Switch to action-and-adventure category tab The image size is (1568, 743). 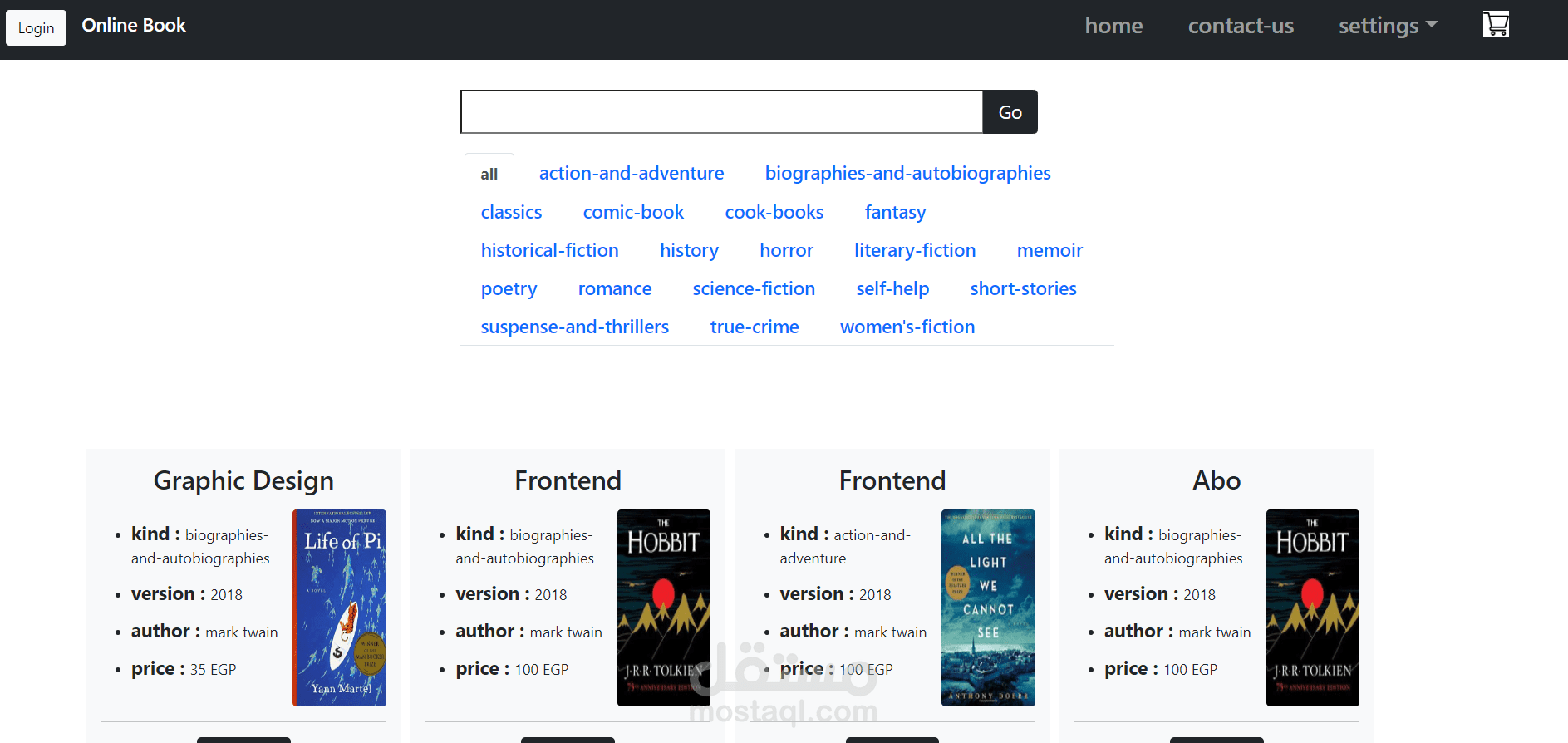[632, 173]
